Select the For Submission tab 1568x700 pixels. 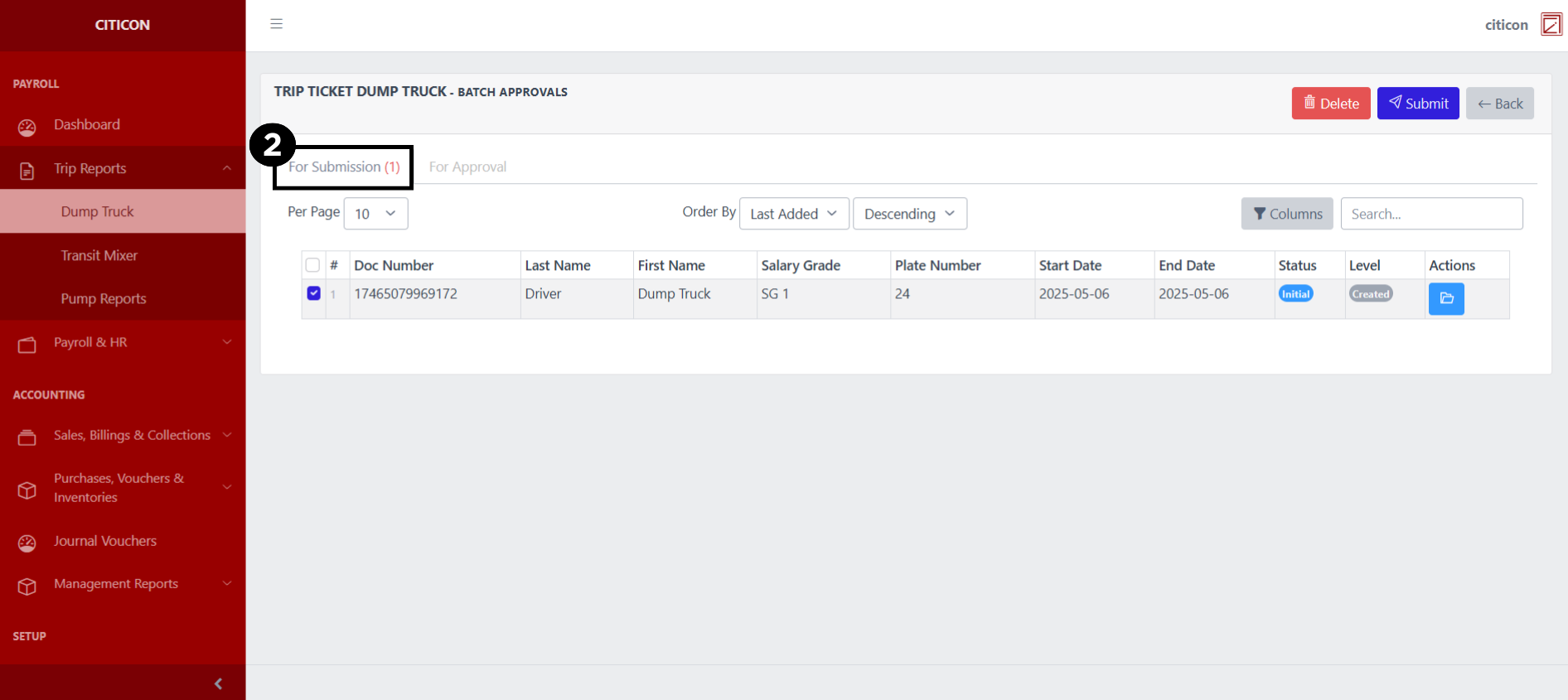344,167
